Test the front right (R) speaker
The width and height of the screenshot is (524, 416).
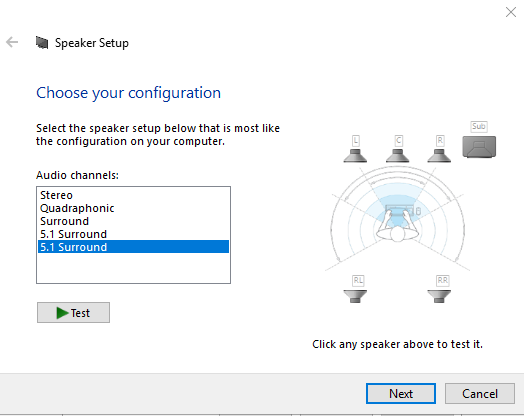click(439, 155)
